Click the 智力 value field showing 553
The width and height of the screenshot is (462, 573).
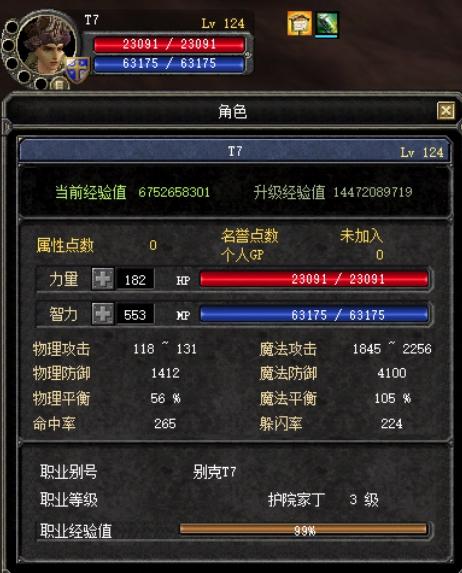135,314
